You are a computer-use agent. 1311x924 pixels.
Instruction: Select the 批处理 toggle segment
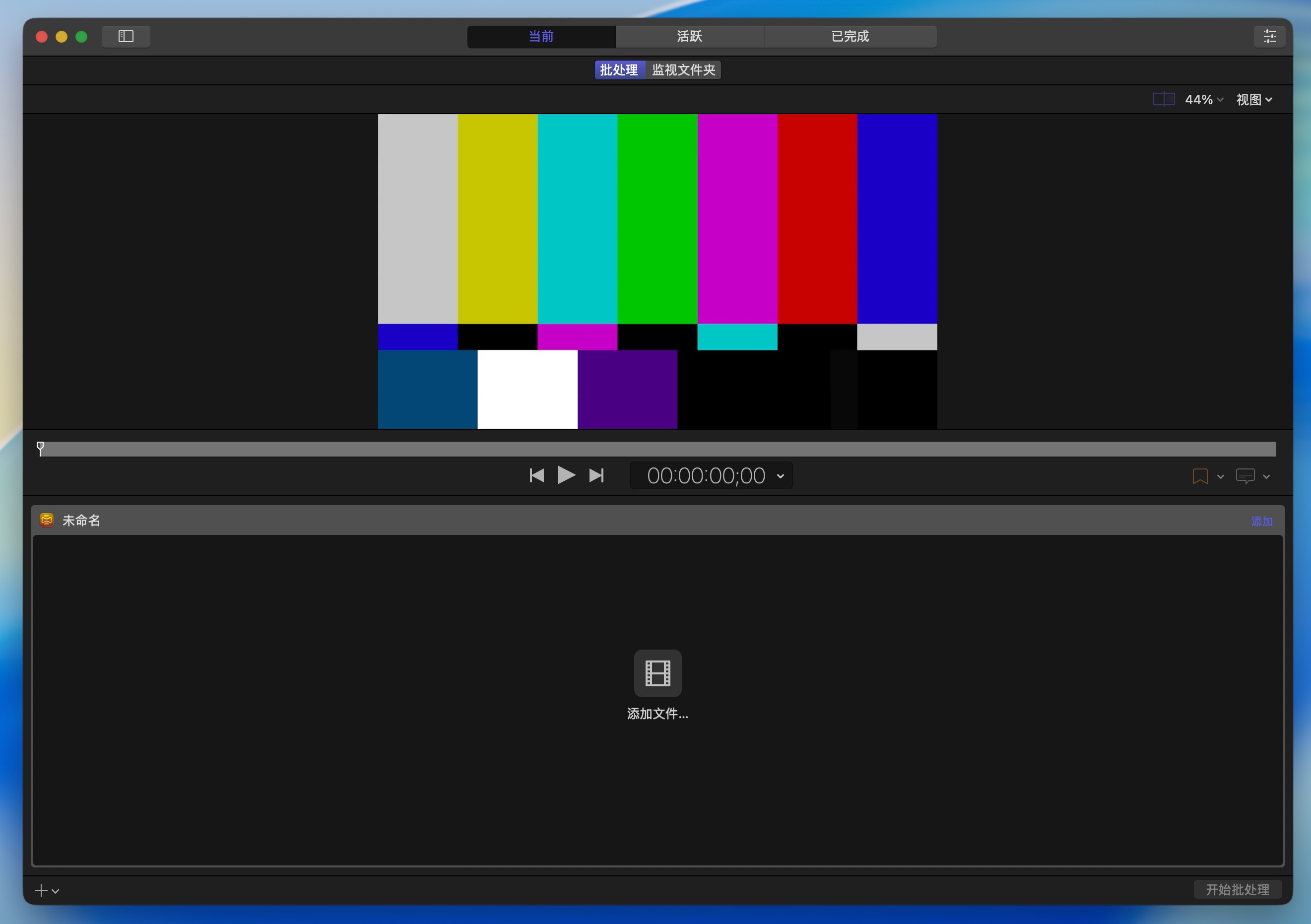[x=619, y=69]
